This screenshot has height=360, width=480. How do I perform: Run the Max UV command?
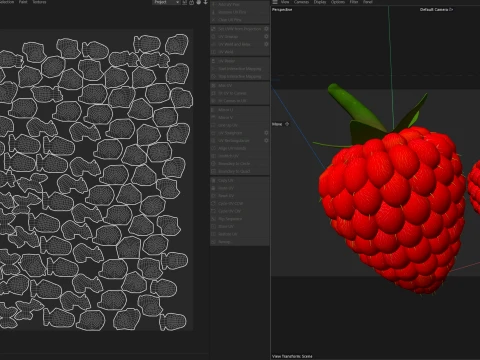[x=239, y=86]
